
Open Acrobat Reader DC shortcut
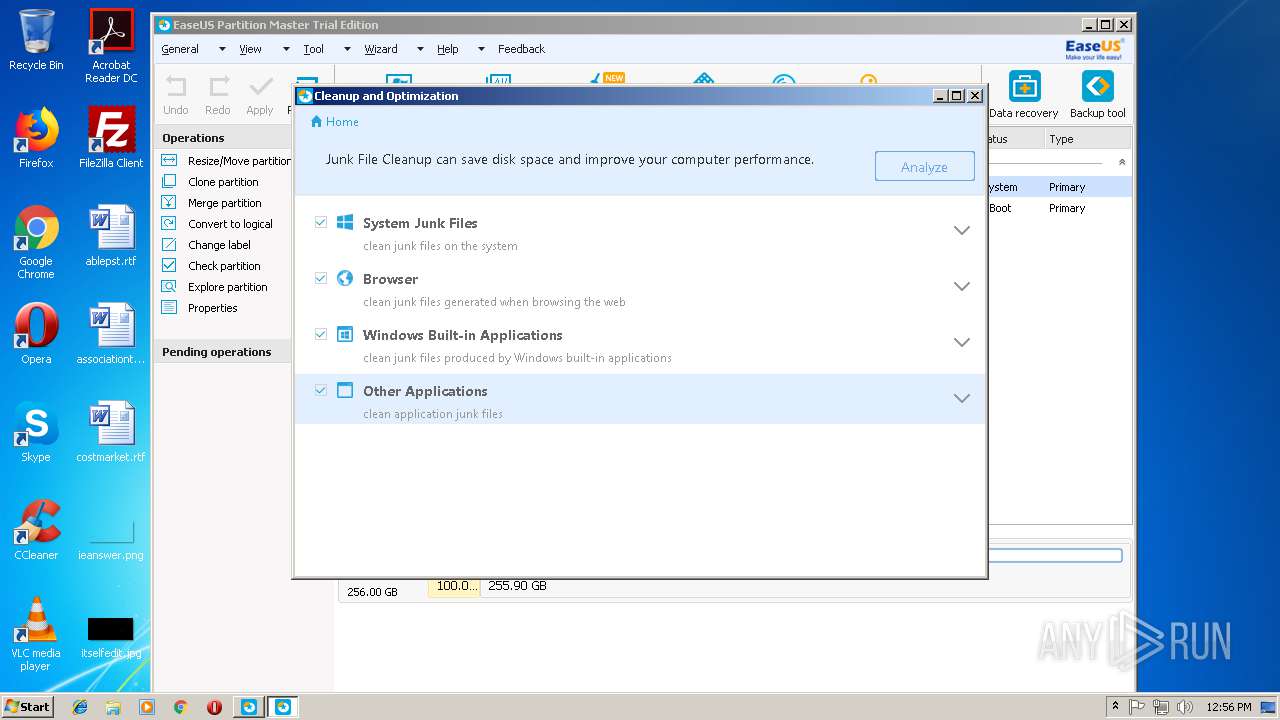click(x=111, y=46)
